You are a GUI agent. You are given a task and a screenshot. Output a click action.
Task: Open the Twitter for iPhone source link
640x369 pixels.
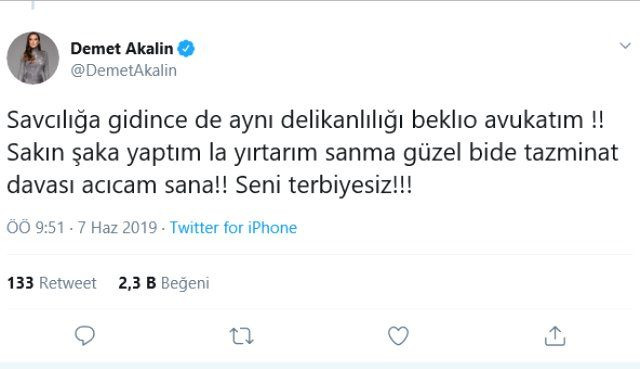coord(233,227)
